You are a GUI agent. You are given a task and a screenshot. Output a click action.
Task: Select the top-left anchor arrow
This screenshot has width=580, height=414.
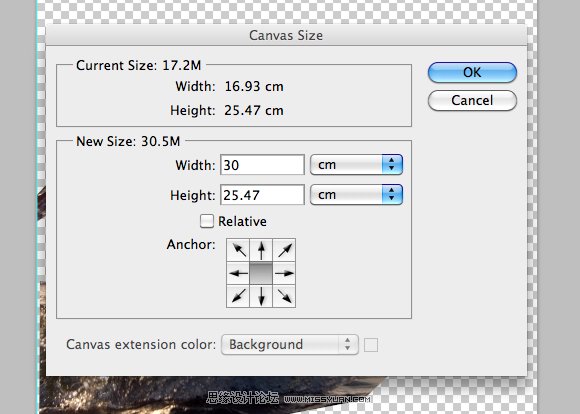point(238,250)
